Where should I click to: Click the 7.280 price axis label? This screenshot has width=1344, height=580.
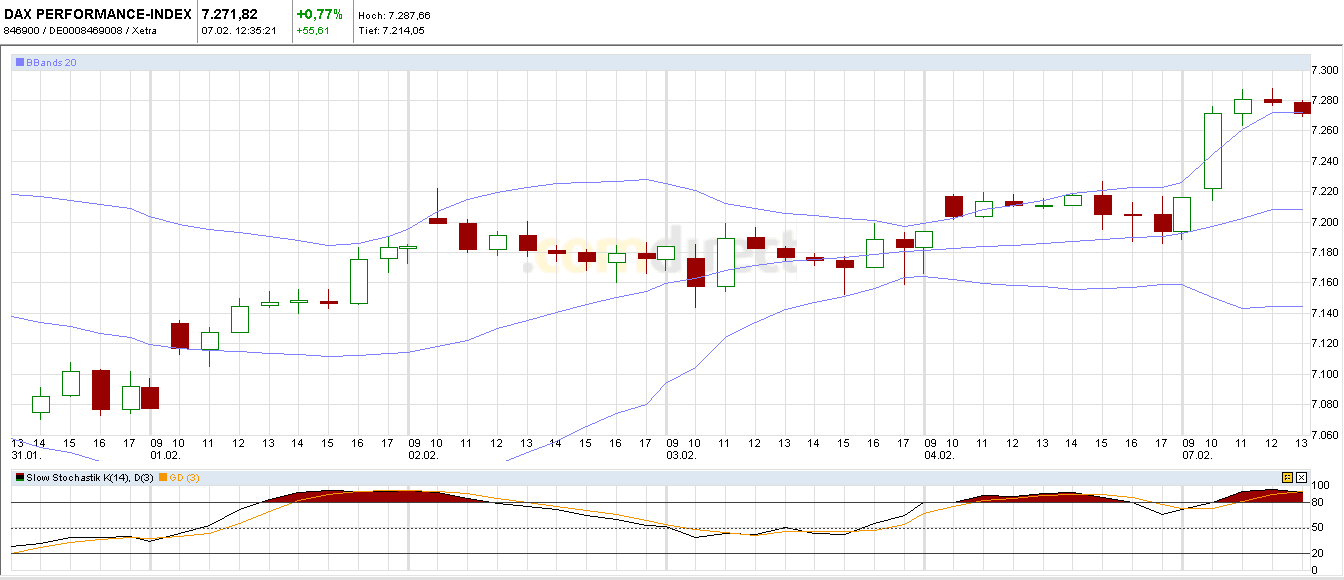point(1324,100)
